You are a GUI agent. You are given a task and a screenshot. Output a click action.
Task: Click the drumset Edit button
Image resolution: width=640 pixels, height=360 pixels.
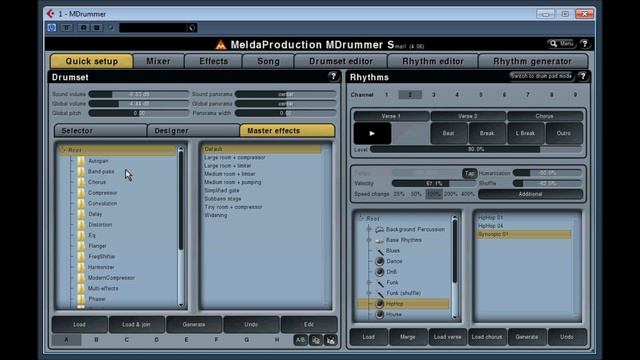tap(309, 324)
